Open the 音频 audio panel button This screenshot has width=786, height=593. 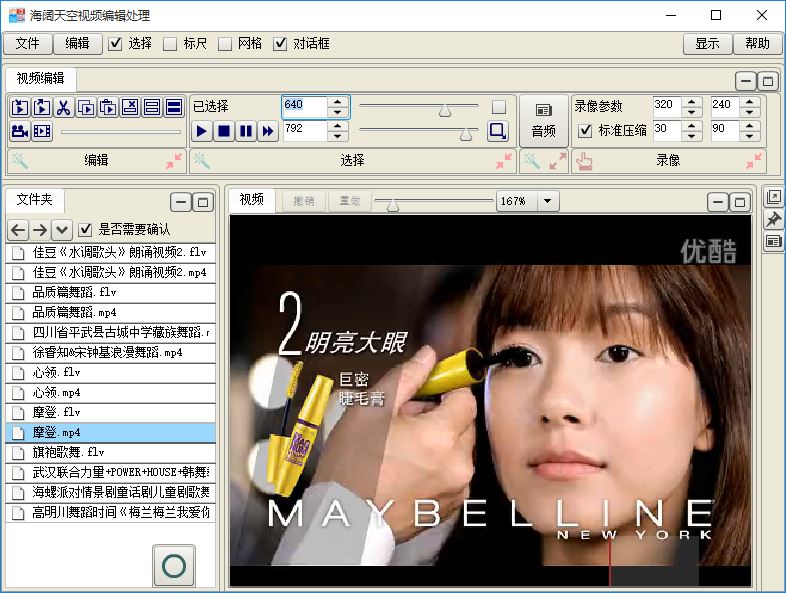pyautogui.click(x=544, y=121)
